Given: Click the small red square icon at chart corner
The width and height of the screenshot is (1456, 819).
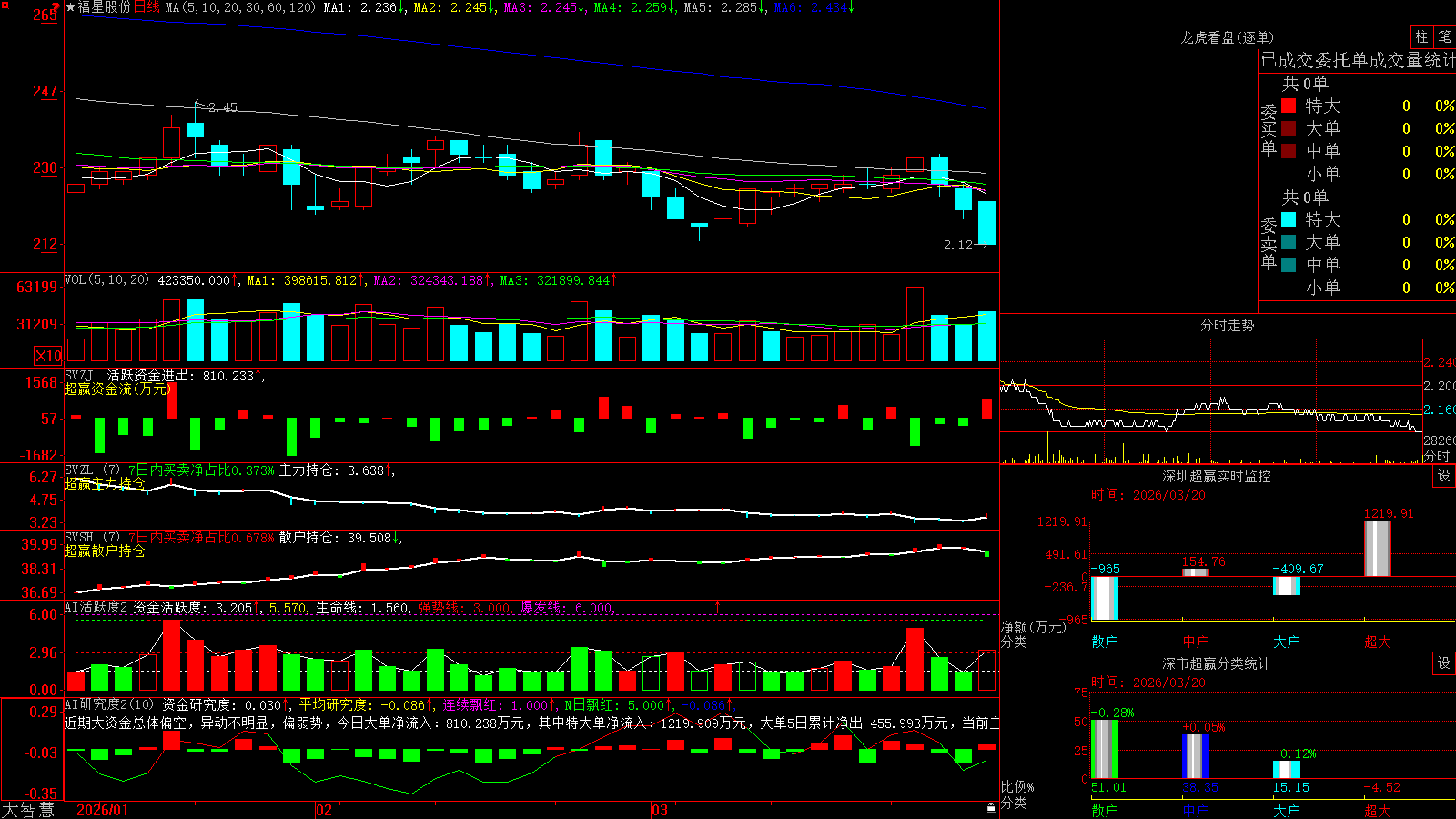Looking at the screenshot, I should (x=3, y=3).
